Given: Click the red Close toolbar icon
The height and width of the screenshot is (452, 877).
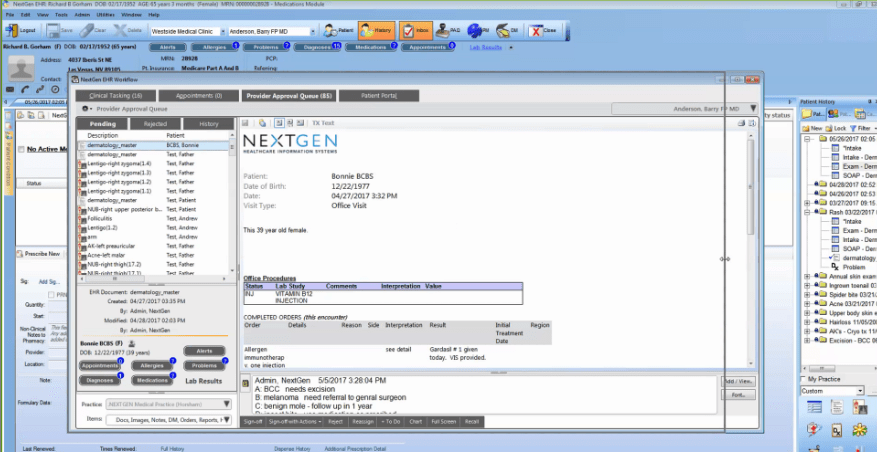Looking at the screenshot, I should click(x=543, y=31).
